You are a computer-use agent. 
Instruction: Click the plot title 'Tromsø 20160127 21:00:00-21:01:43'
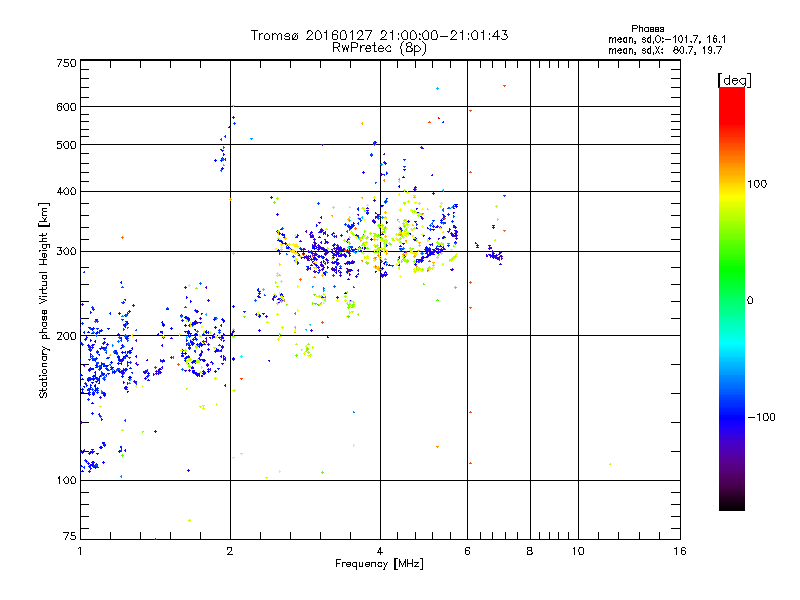click(379, 35)
